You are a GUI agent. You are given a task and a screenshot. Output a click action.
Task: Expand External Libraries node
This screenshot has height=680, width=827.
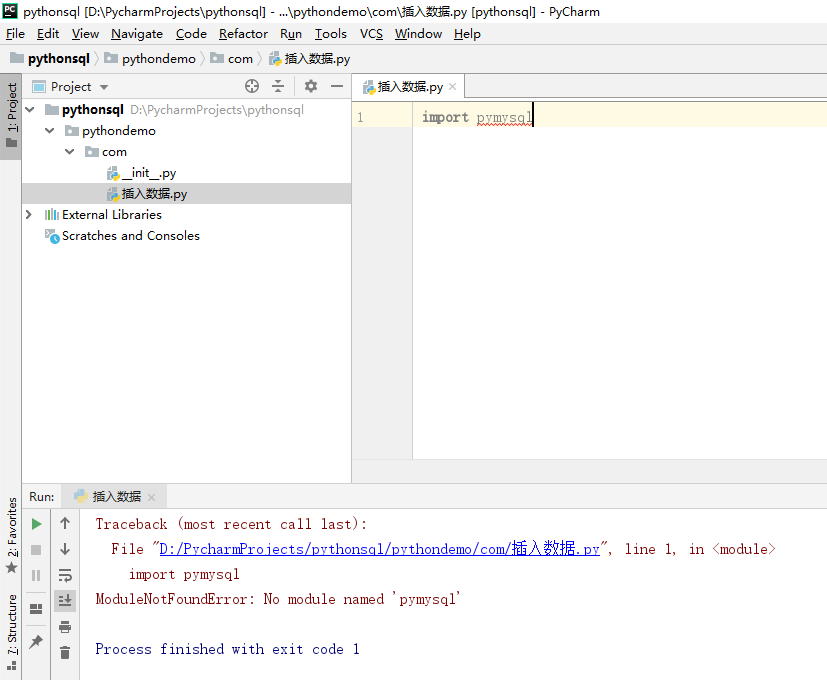29,214
